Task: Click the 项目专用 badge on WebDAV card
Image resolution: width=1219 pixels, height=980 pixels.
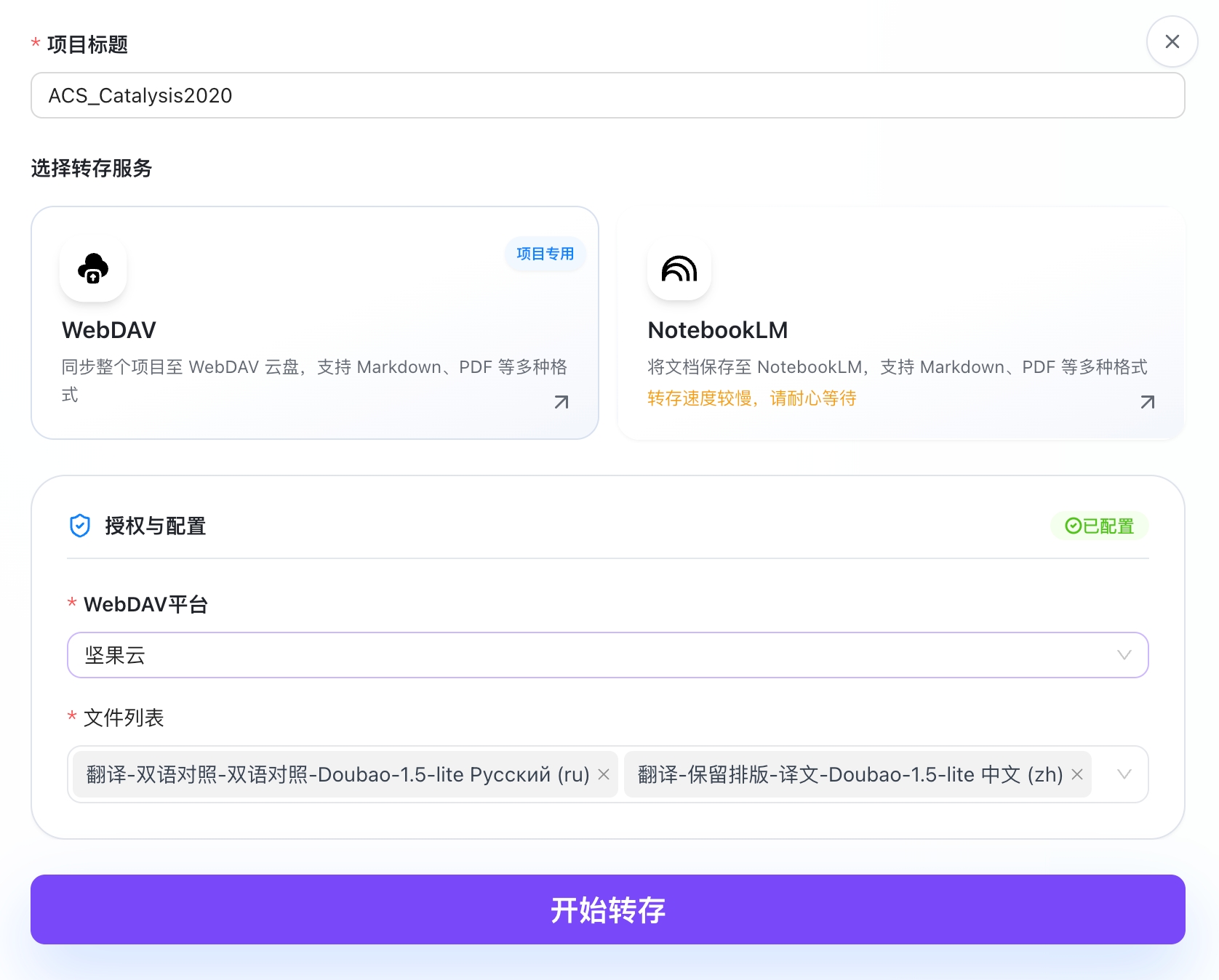Action: pos(544,254)
